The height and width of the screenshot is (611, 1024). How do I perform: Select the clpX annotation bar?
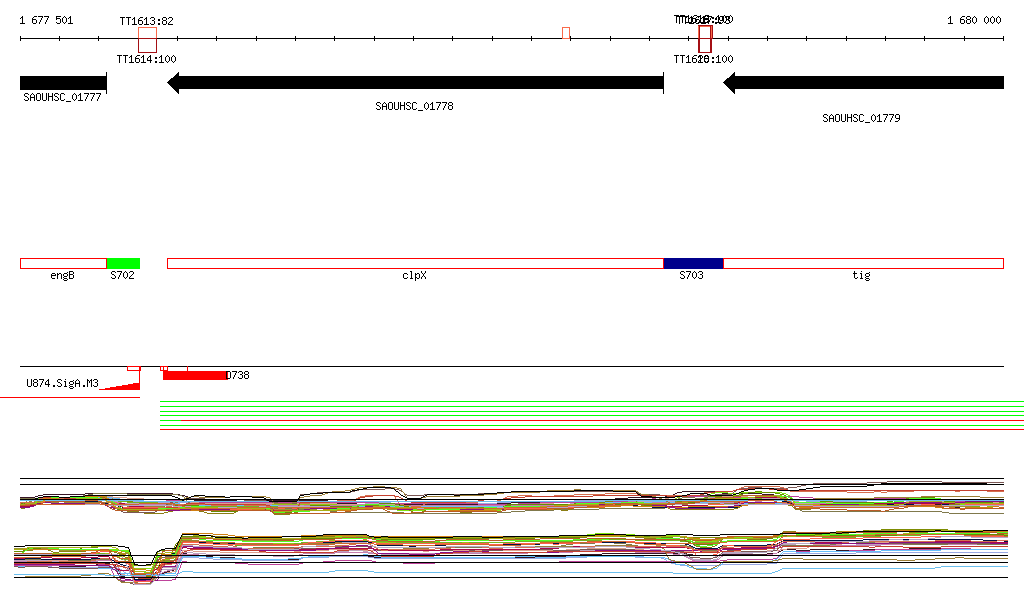[415, 263]
